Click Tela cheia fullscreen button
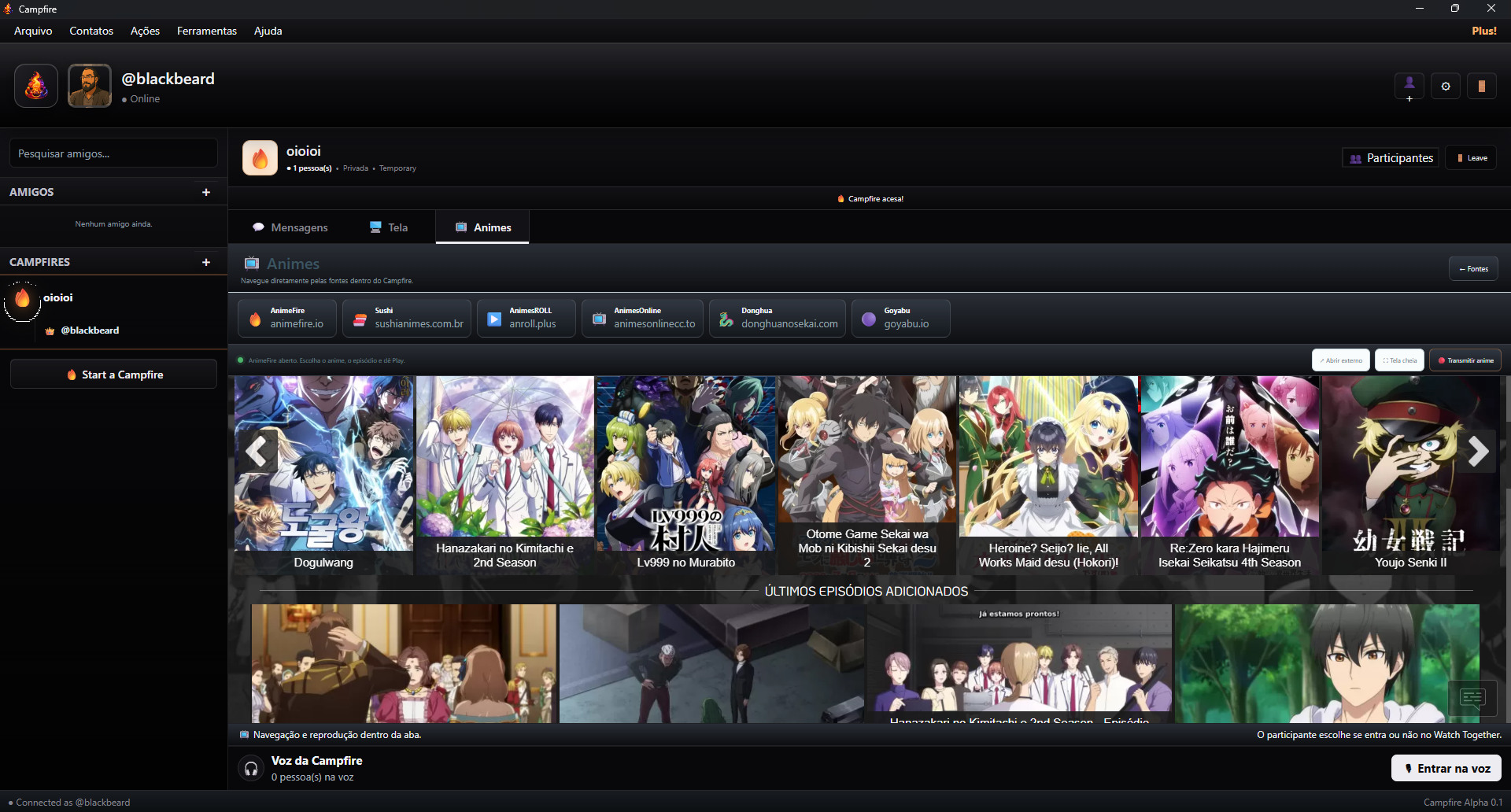 [x=1400, y=360]
